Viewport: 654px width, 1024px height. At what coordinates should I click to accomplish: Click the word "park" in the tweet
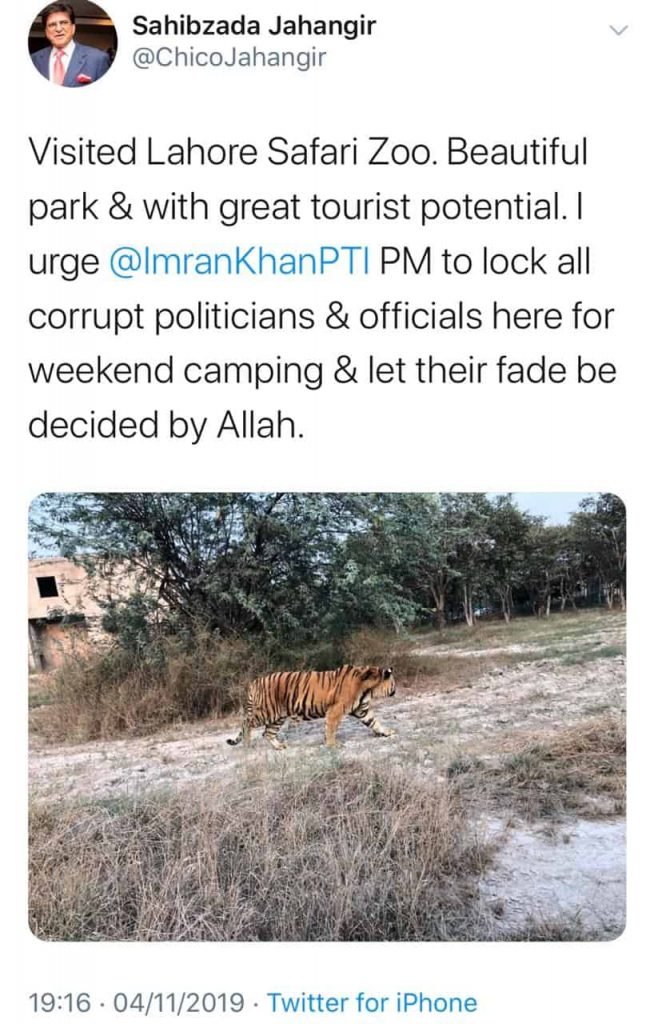(62, 209)
